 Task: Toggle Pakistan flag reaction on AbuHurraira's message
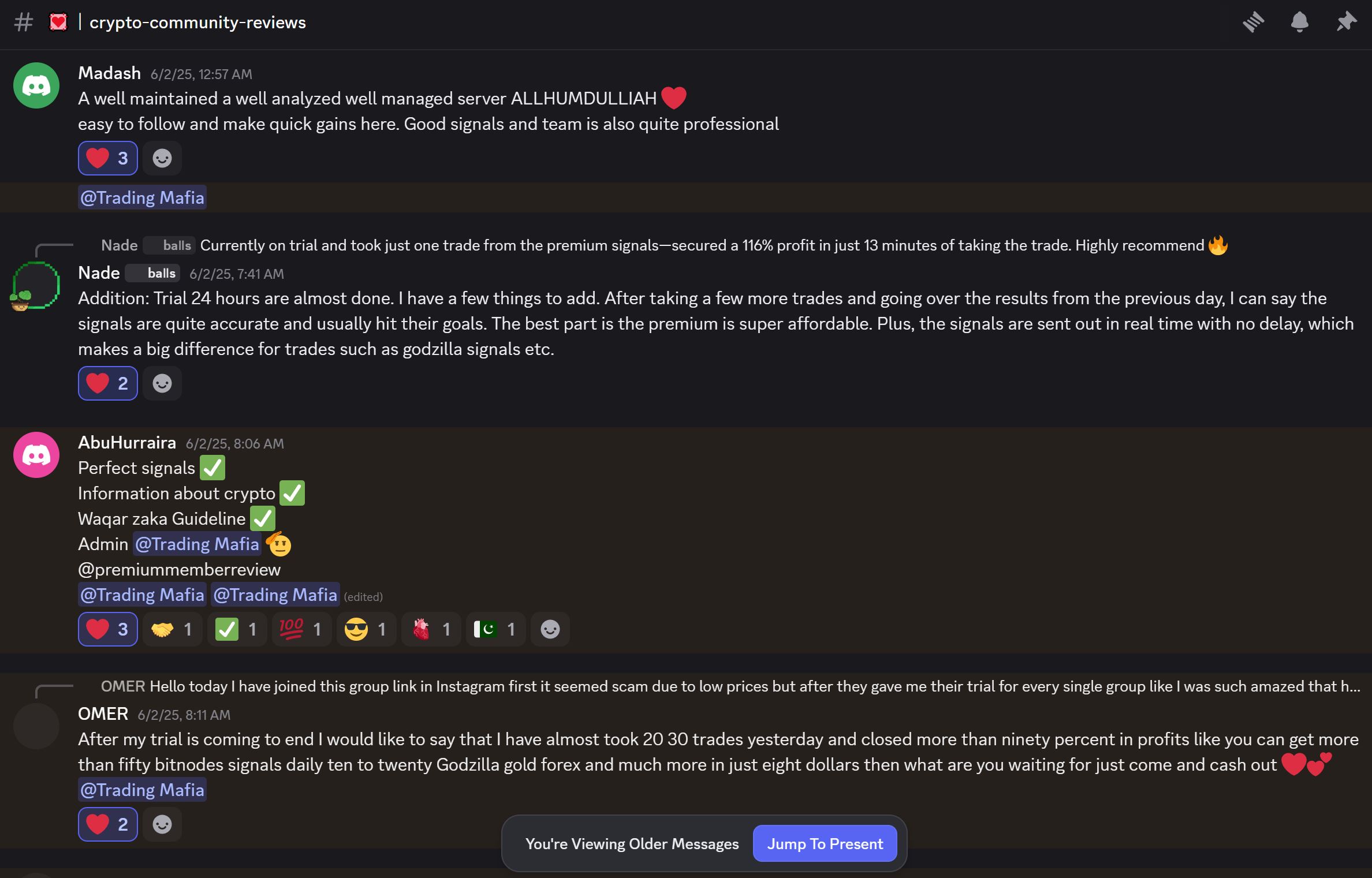[x=495, y=629]
